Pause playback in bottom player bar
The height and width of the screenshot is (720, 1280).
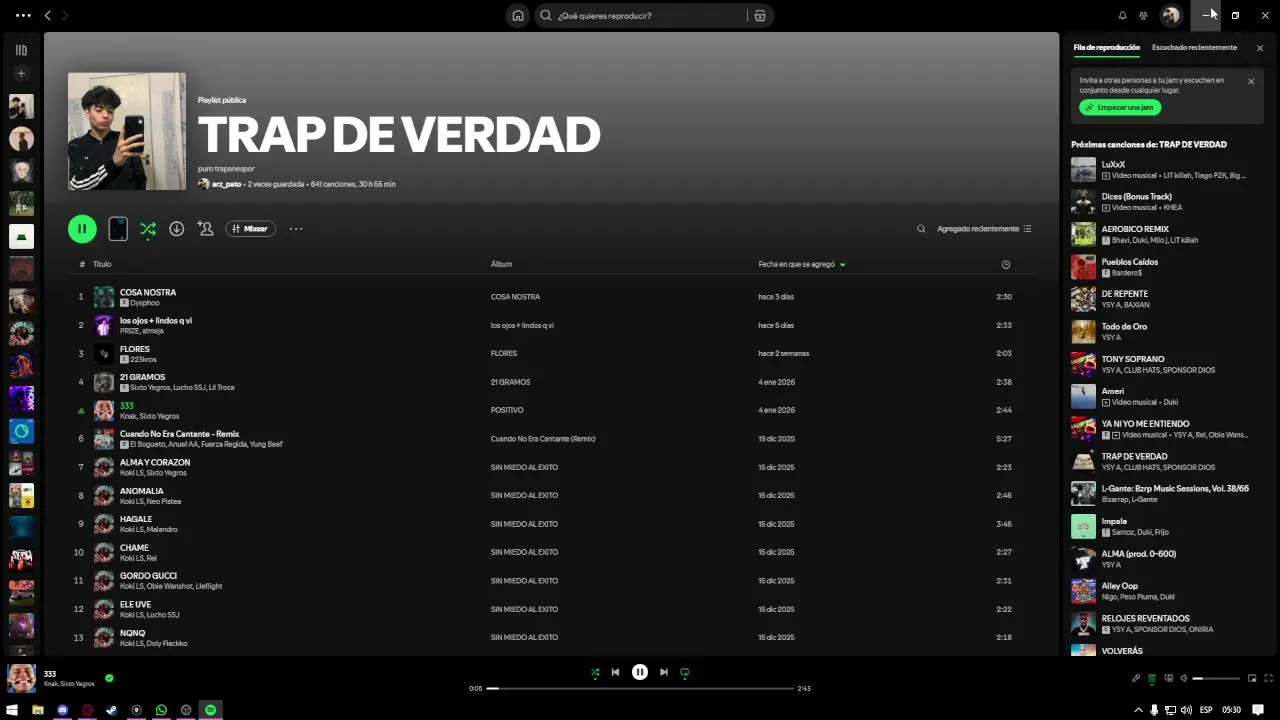640,673
